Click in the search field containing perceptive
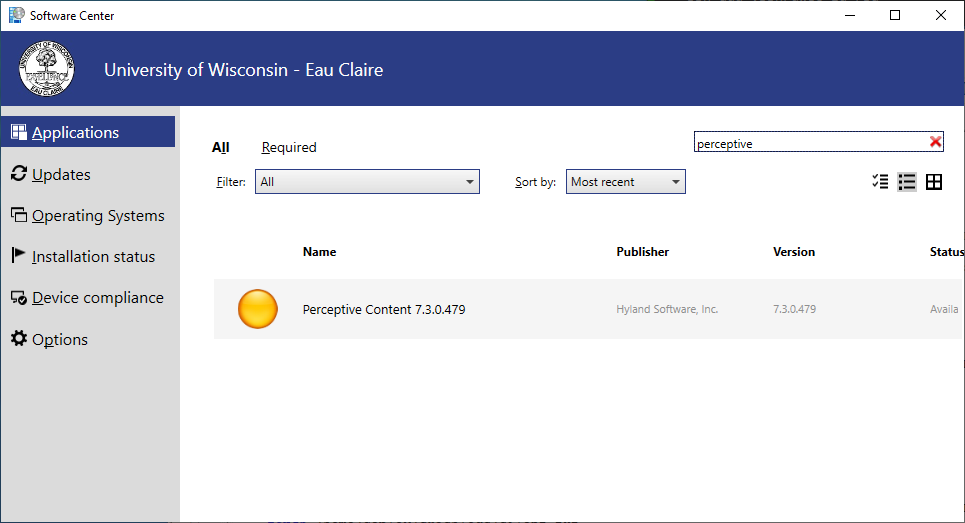This screenshot has height=523, width=965. tap(808, 143)
